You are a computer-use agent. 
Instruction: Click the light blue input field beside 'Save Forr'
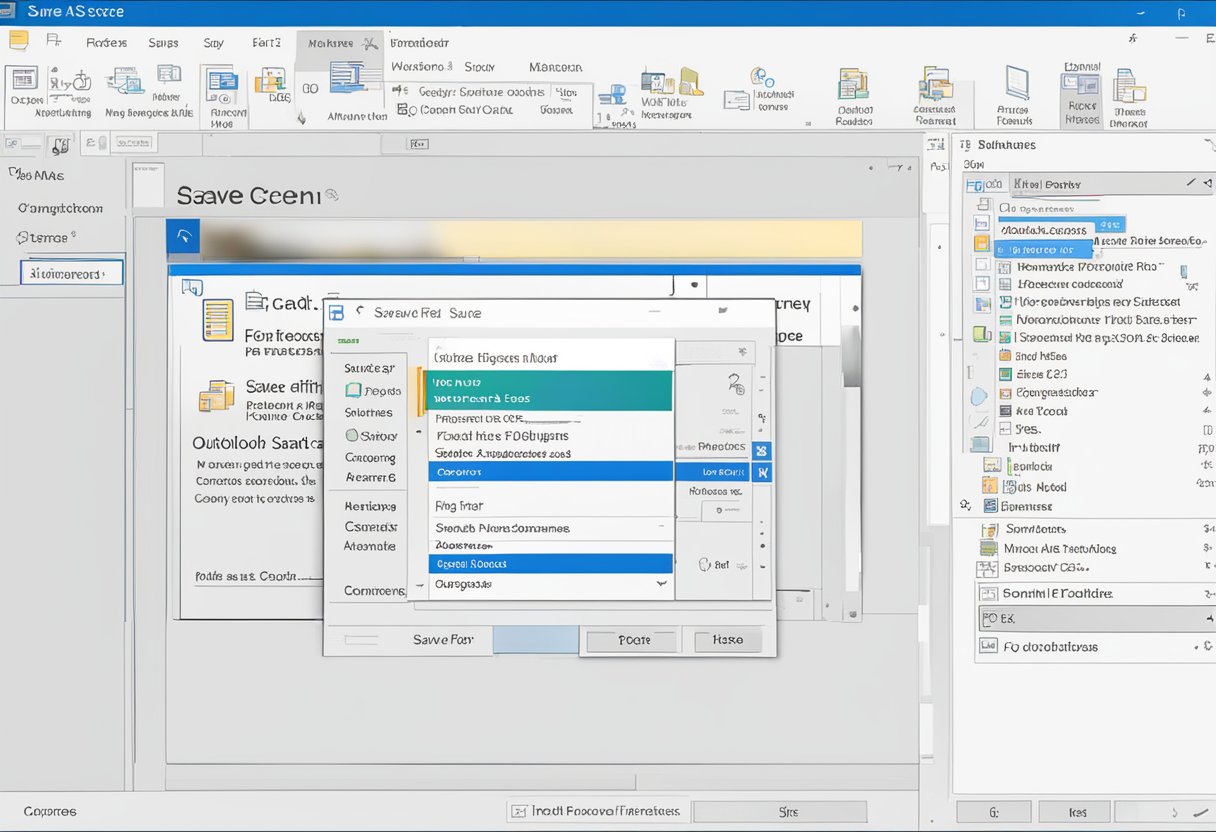click(535, 640)
